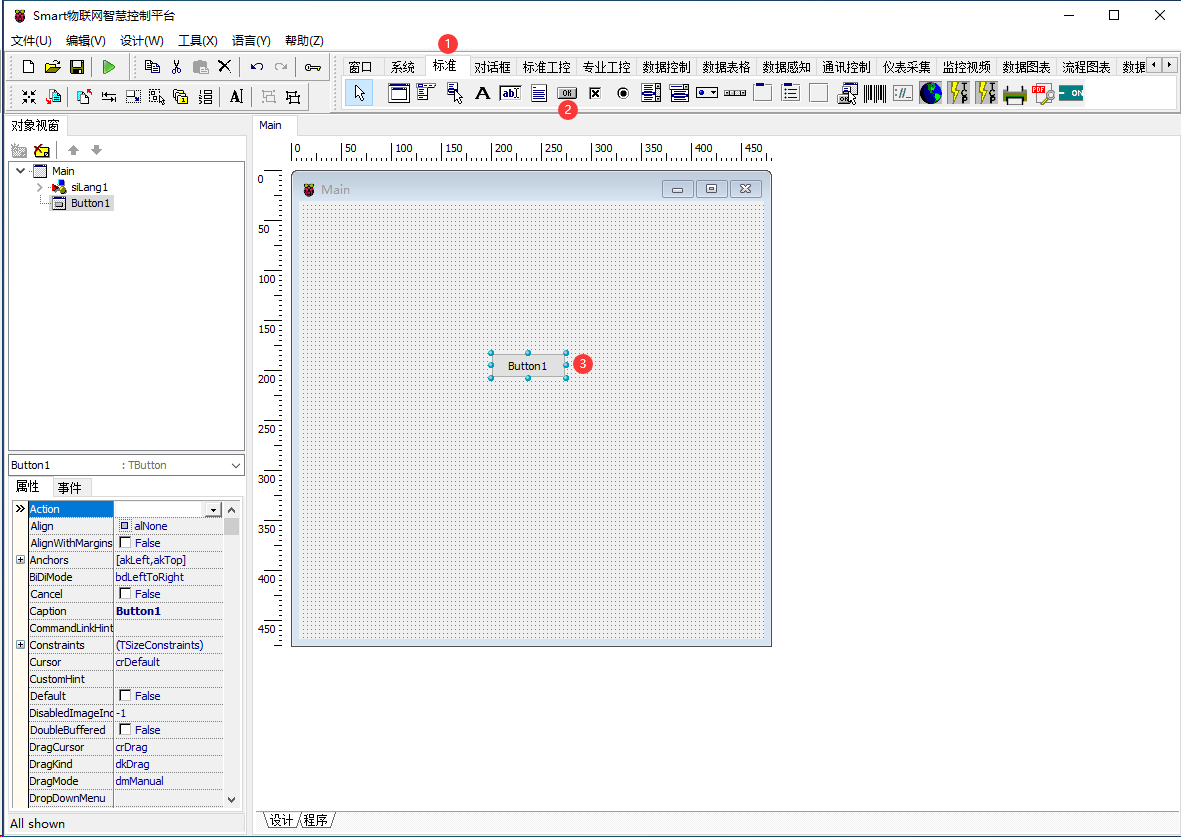
Task: Toggle the DoubleBuffered checkbox
Action: point(125,729)
